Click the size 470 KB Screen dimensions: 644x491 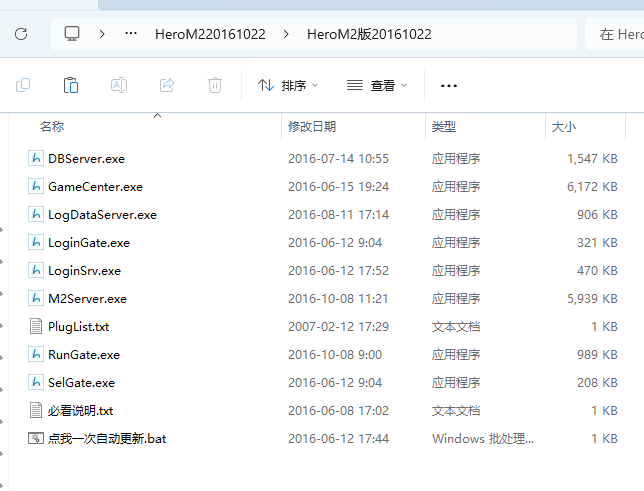[x=597, y=270]
